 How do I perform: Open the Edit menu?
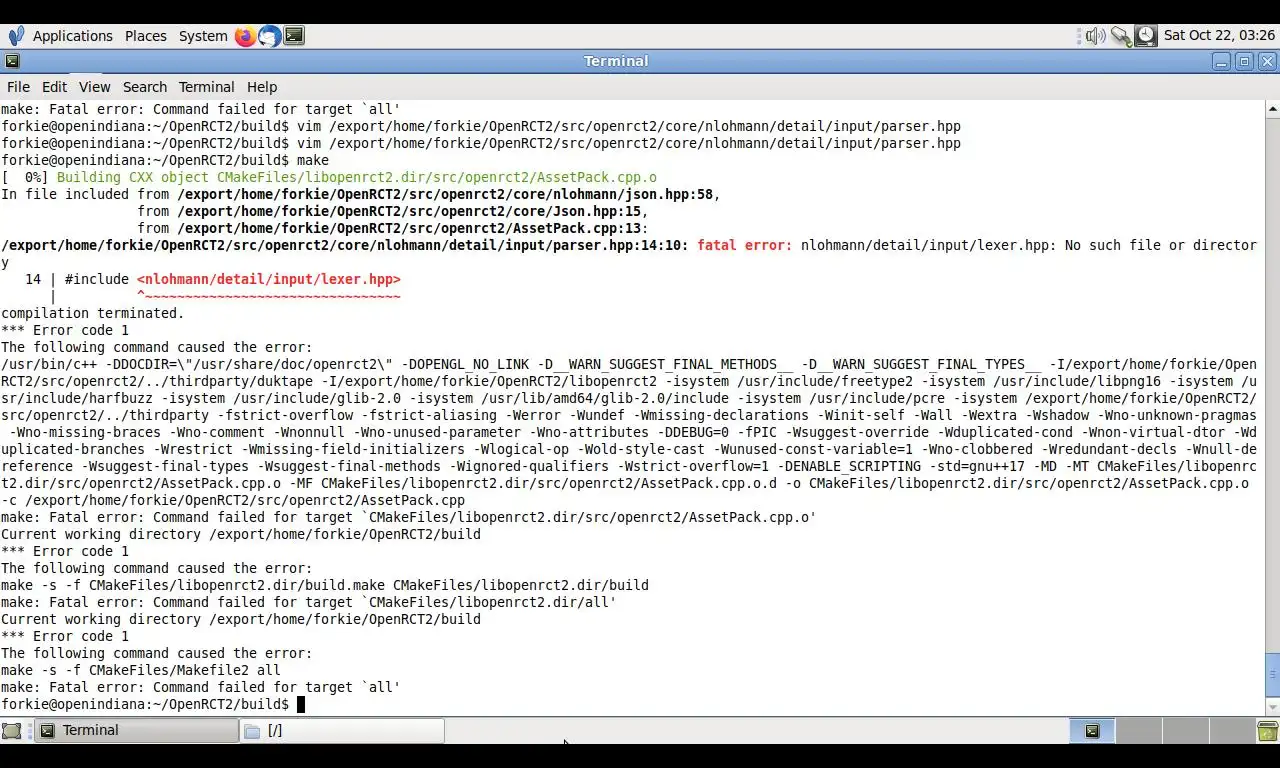(54, 87)
